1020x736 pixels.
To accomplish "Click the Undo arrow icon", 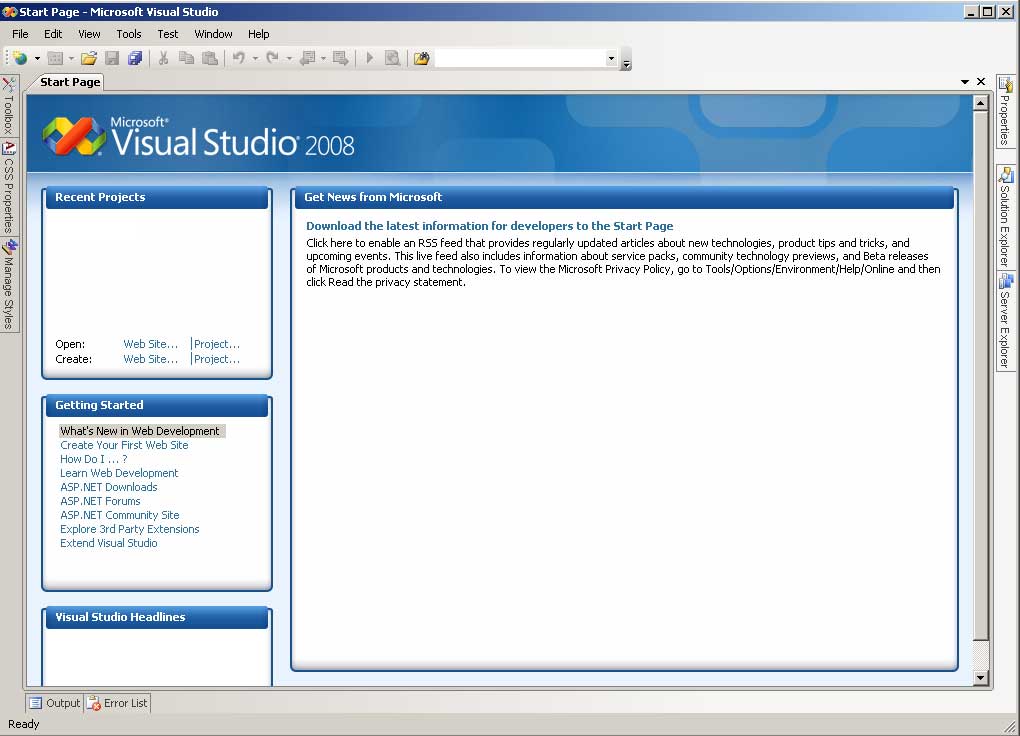I will click(239, 59).
